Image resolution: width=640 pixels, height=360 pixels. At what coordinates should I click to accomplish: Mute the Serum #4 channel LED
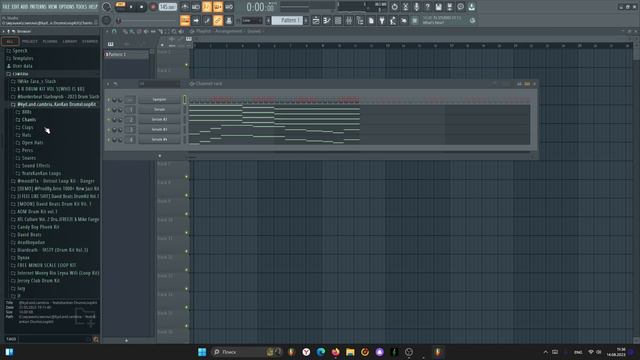tap(109, 140)
